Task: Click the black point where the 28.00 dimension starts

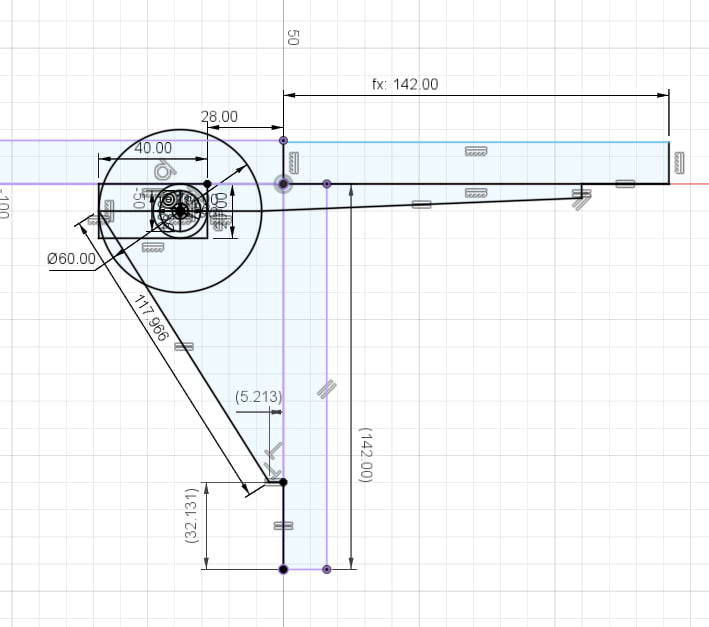Action: click(x=207, y=184)
